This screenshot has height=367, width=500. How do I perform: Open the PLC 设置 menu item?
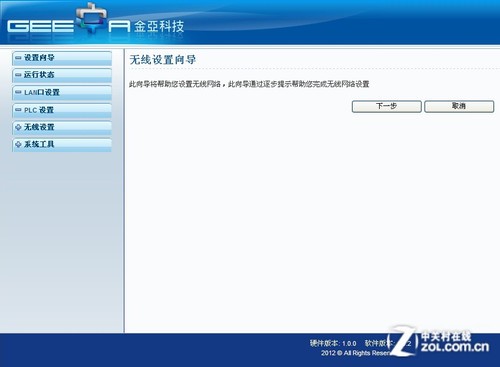coord(62,110)
